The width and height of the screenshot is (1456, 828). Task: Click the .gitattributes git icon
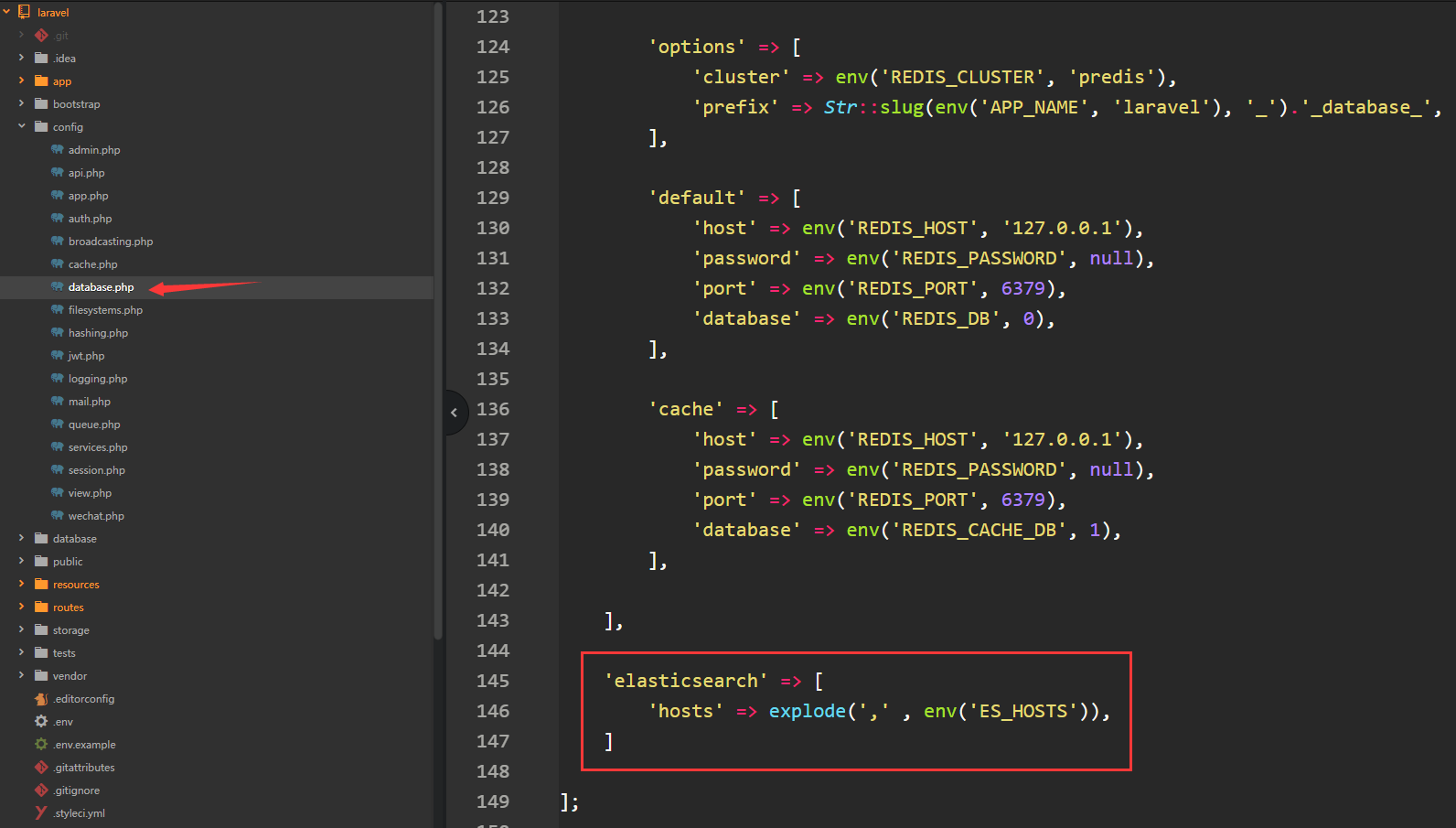41,767
